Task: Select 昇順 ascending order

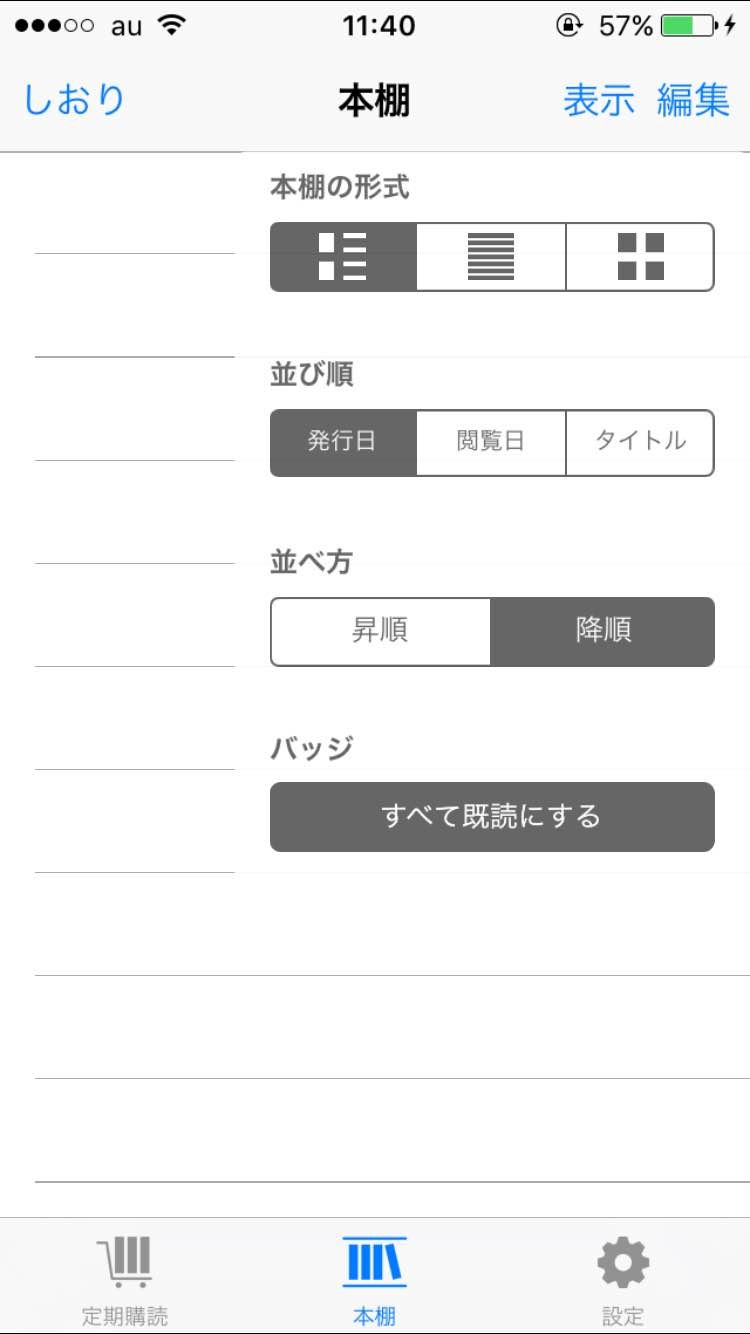Action: [x=381, y=631]
